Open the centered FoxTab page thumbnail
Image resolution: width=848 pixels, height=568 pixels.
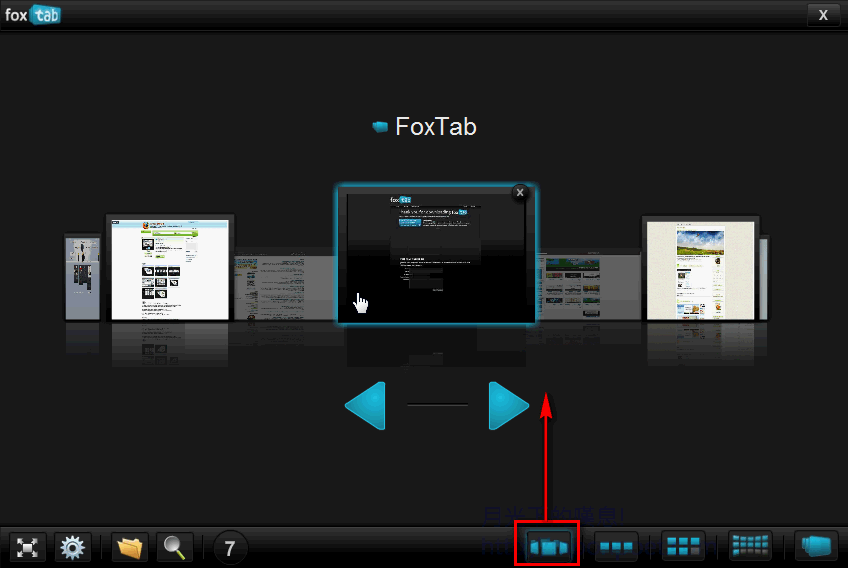coord(436,255)
